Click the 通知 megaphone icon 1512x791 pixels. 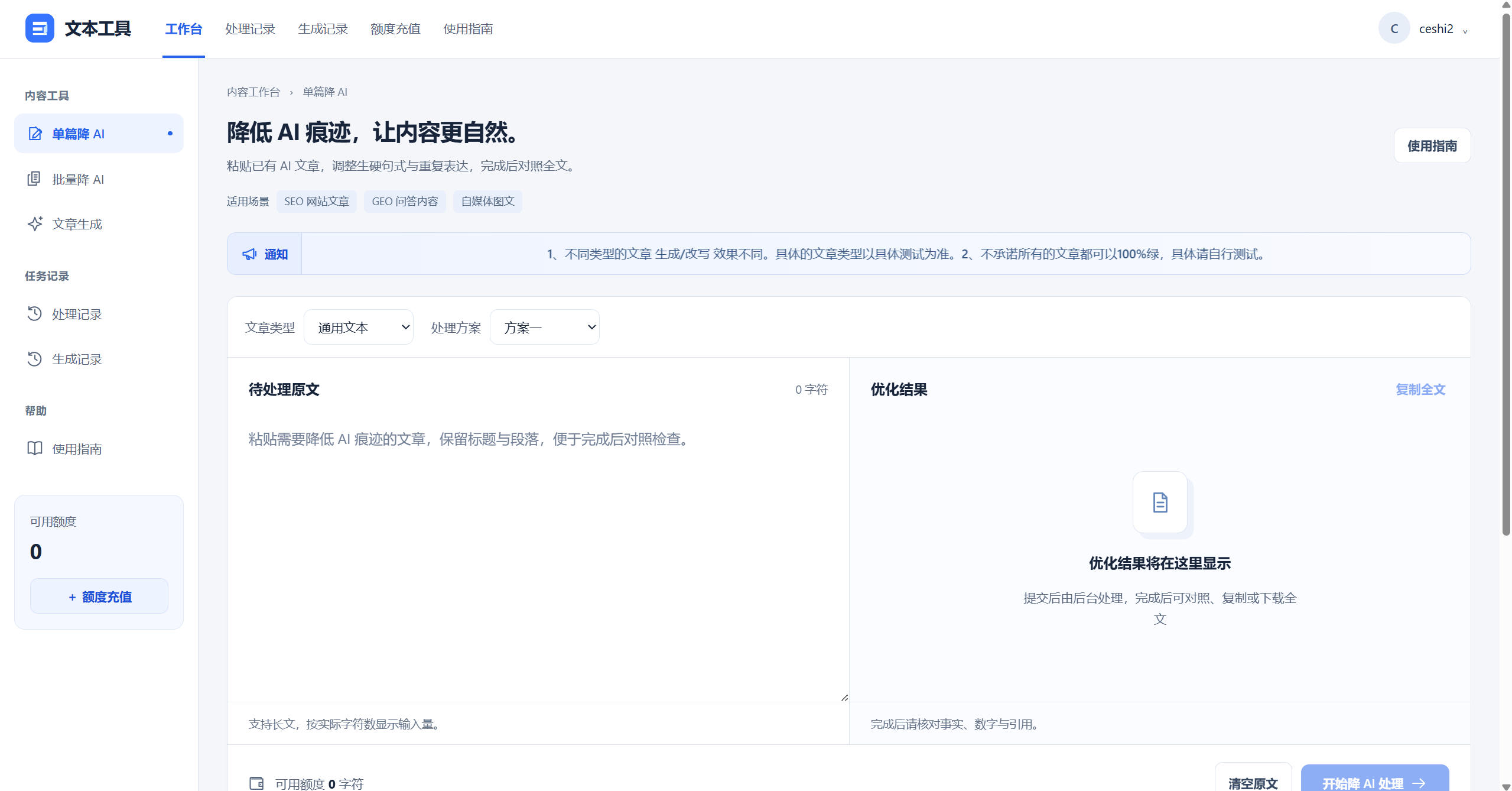[249, 254]
